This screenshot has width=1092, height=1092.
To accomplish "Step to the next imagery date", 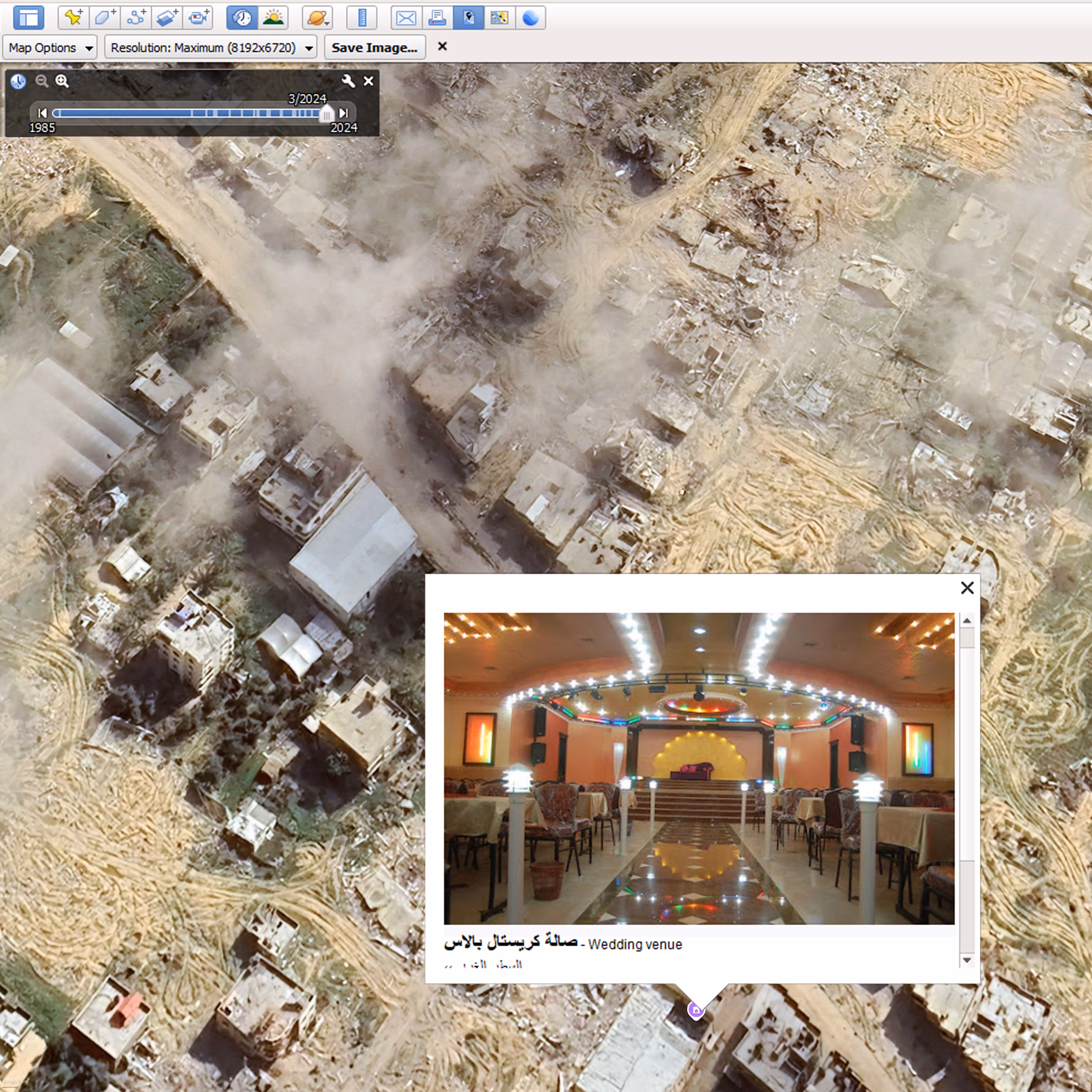I will [344, 113].
